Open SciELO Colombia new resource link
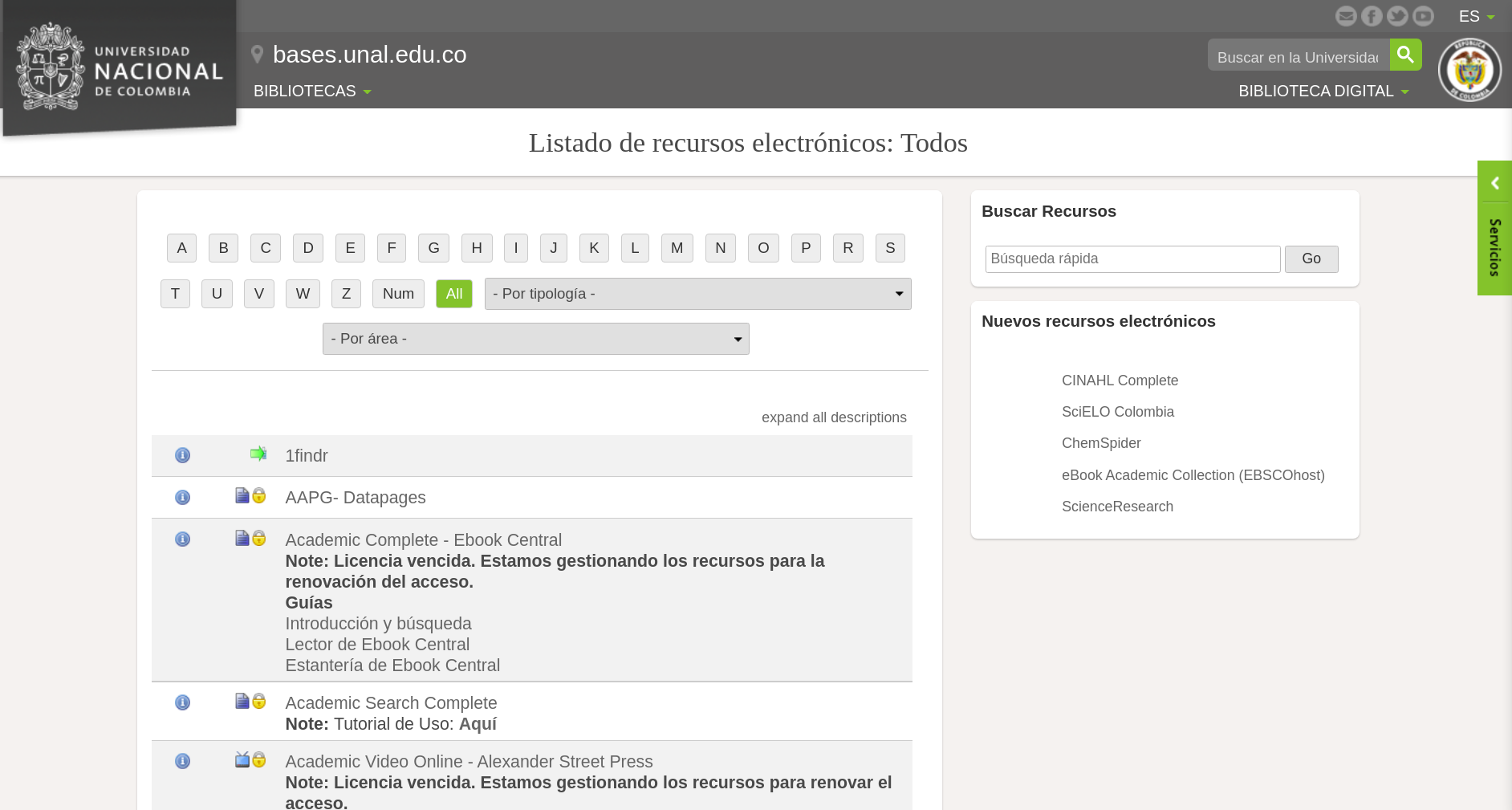The height and width of the screenshot is (810, 1512). (x=1118, y=412)
